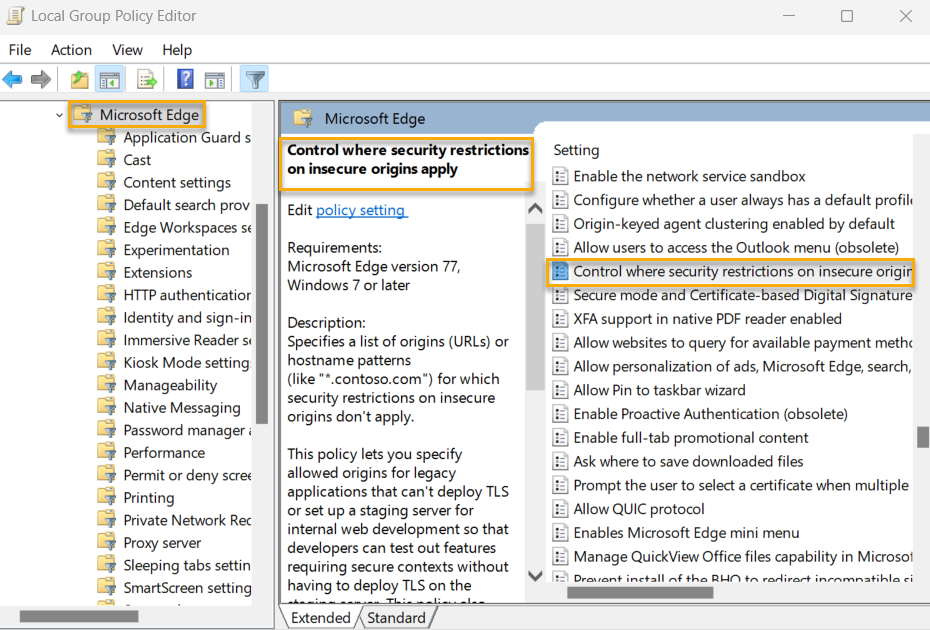Collapse the Microsoft Edge tree node
The width and height of the screenshot is (930, 630).
[x=60, y=116]
